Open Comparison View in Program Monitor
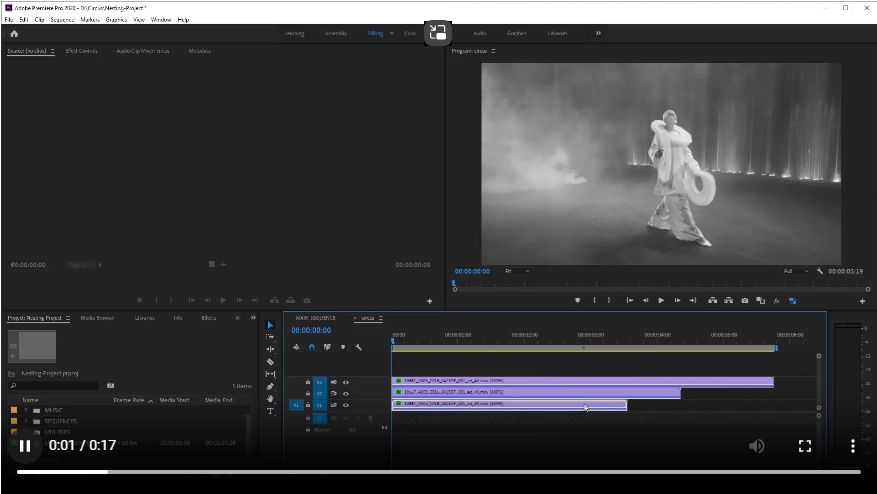The width and height of the screenshot is (877, 494). (x=761, y=300)
